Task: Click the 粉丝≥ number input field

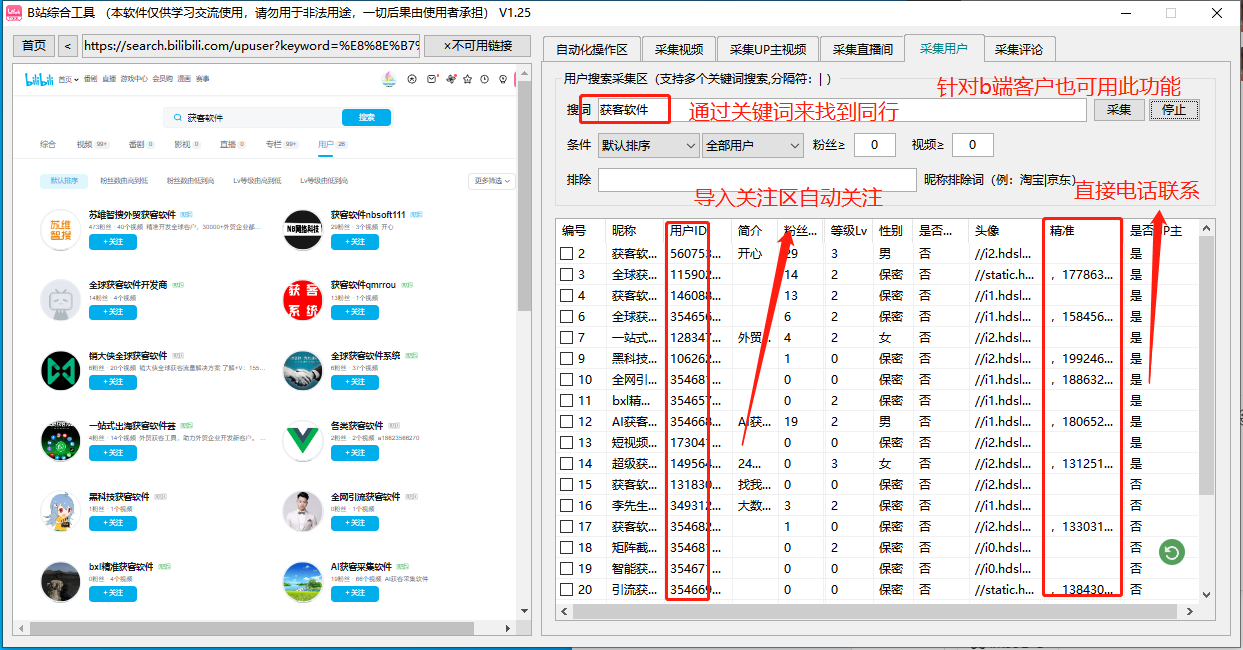Action: point(874,145)
